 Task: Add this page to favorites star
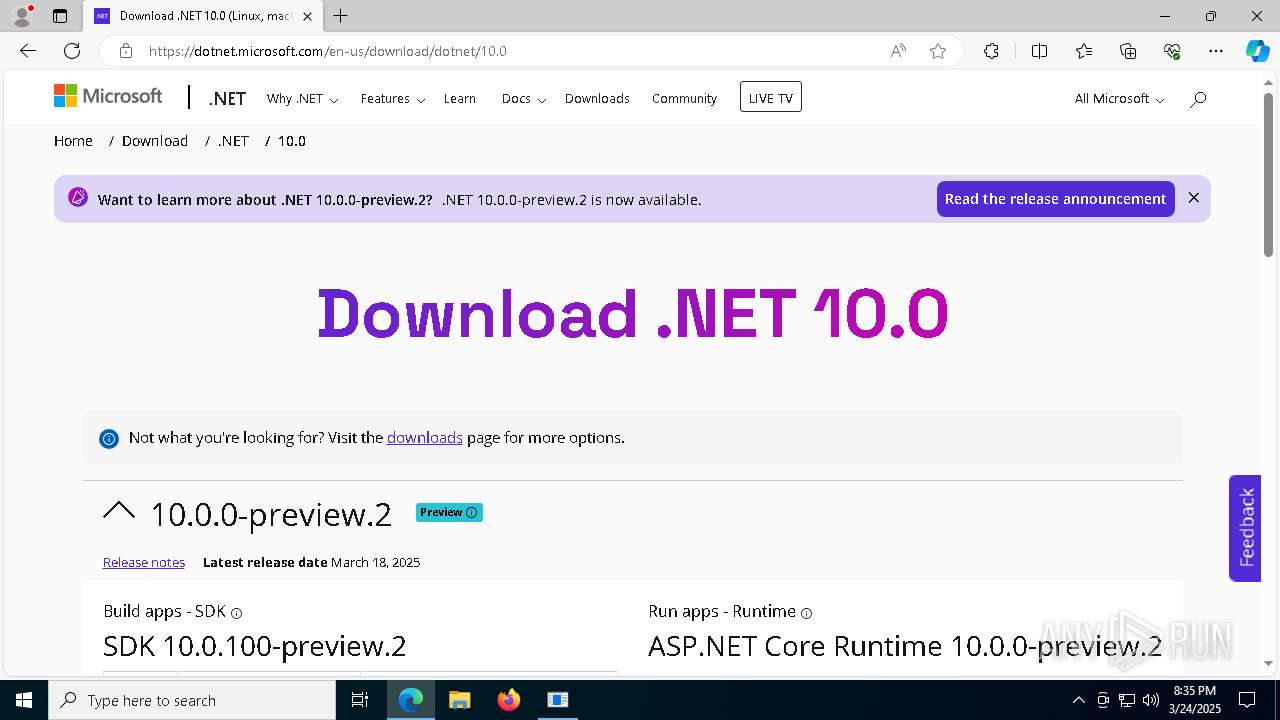click(x=938, y=51)
